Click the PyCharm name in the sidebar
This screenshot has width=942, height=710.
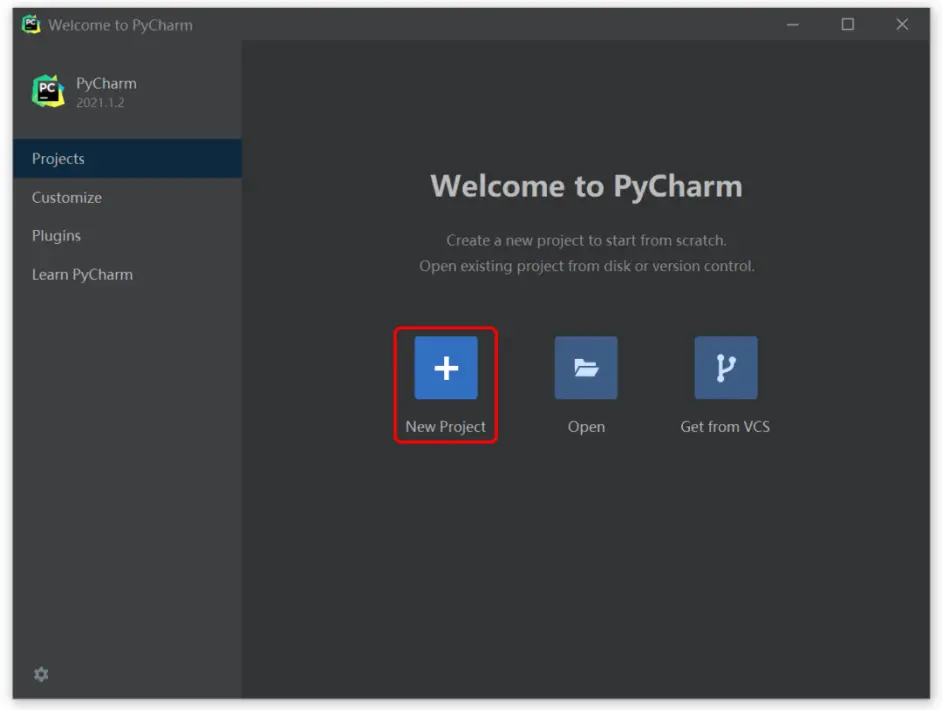pos(106,83)
